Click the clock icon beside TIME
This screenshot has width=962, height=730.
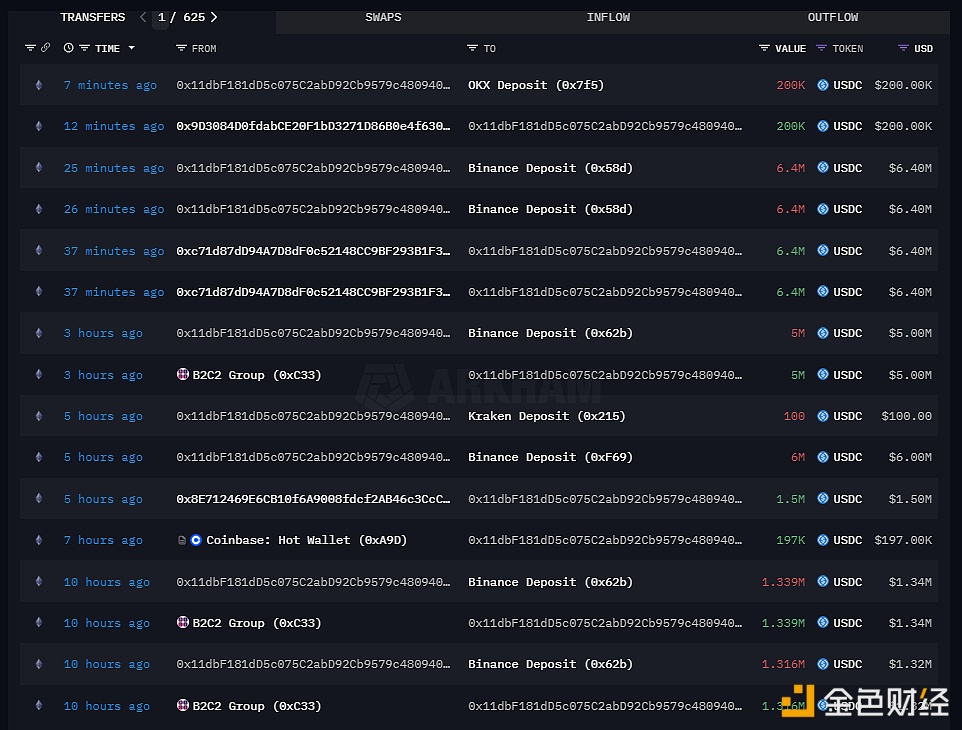click(69, 48)
